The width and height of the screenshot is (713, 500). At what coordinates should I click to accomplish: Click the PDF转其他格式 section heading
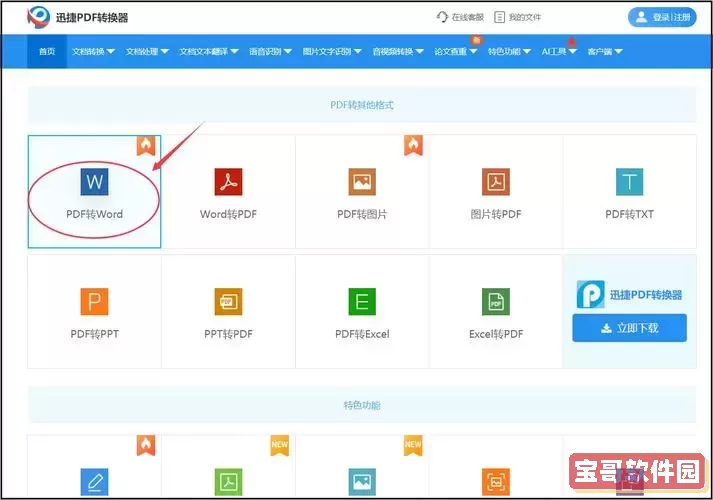362,105
